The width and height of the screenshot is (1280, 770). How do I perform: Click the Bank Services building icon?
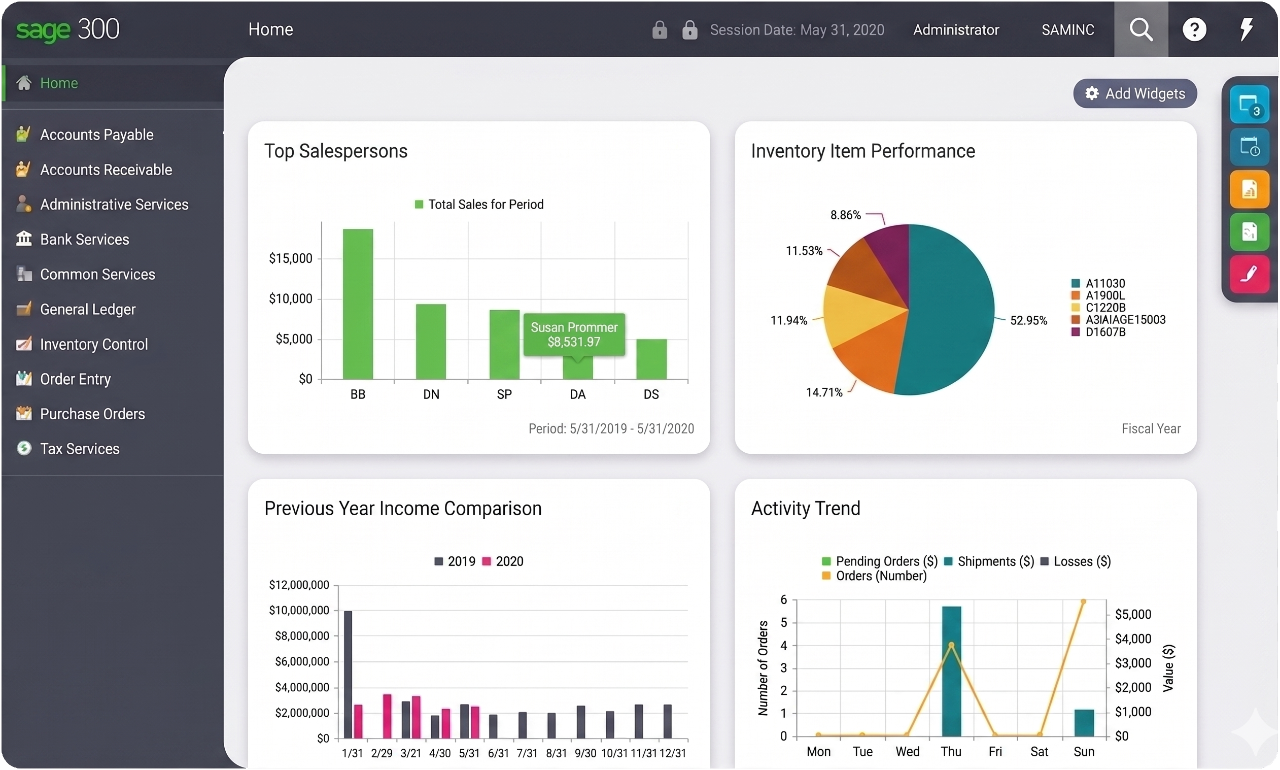coord(23,239)
